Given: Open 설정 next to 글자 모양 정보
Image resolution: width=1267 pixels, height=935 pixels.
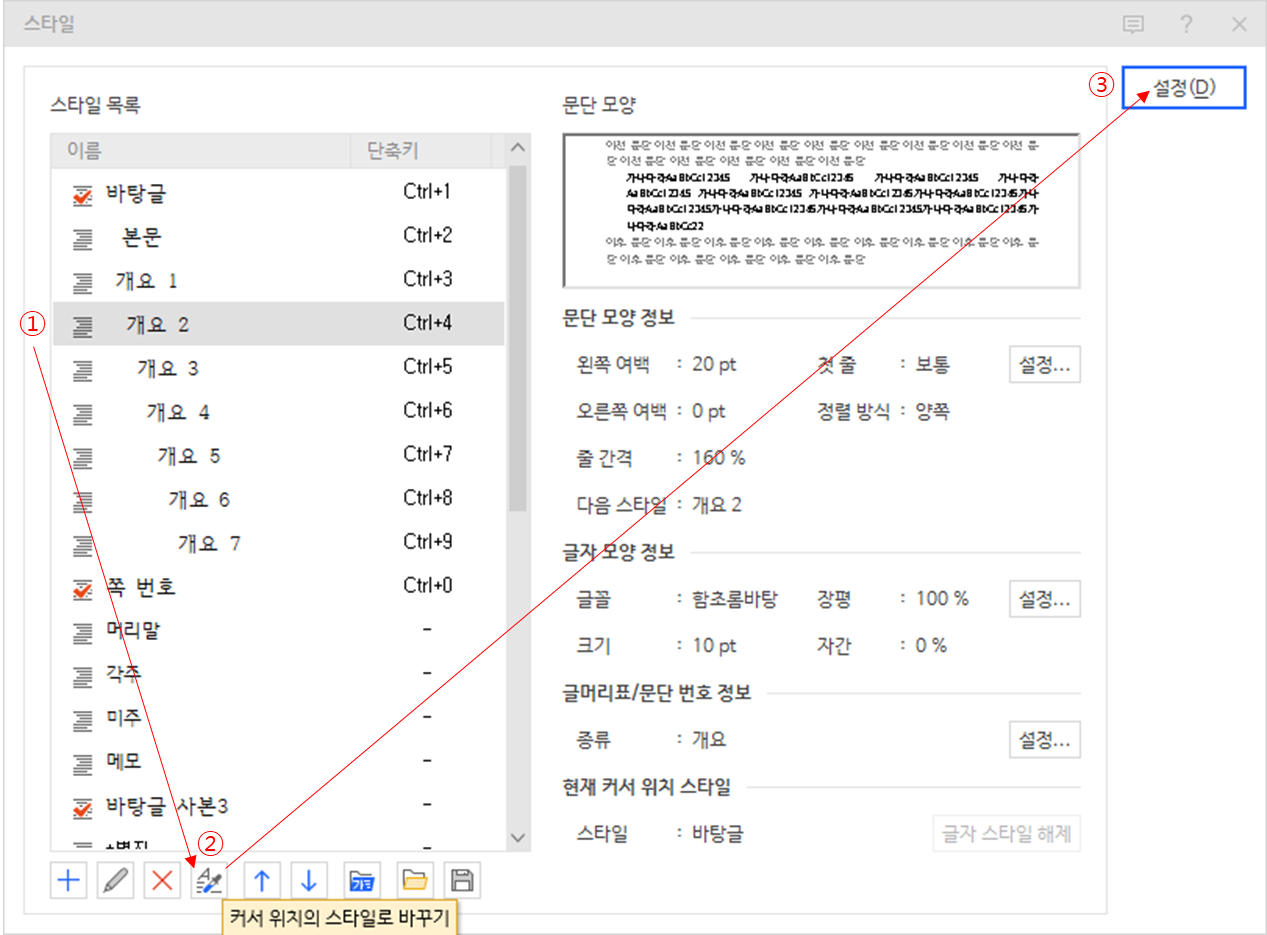Looking at the screenshot, I should pyautogui.click(x=1044, y=598).
